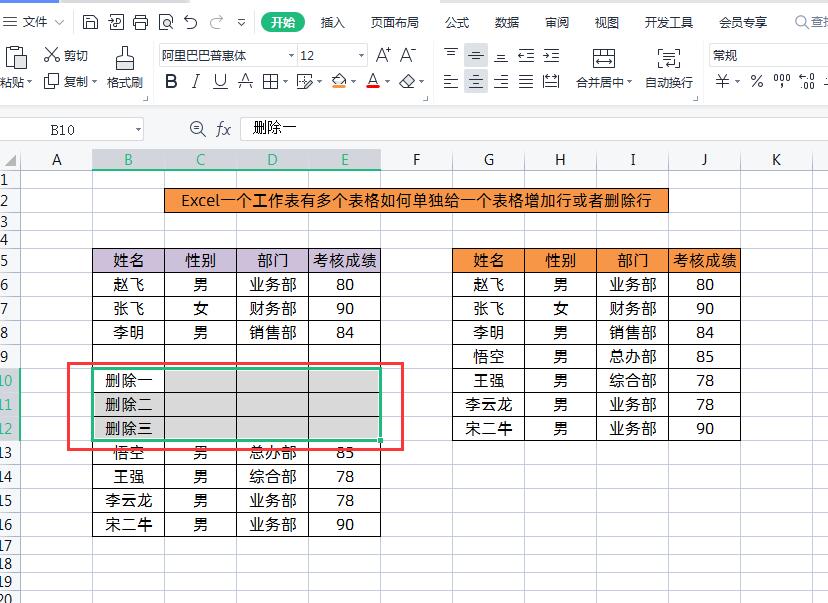
Task: Expand Merge and Center dropdown arrow
Action: click(629, 82)
